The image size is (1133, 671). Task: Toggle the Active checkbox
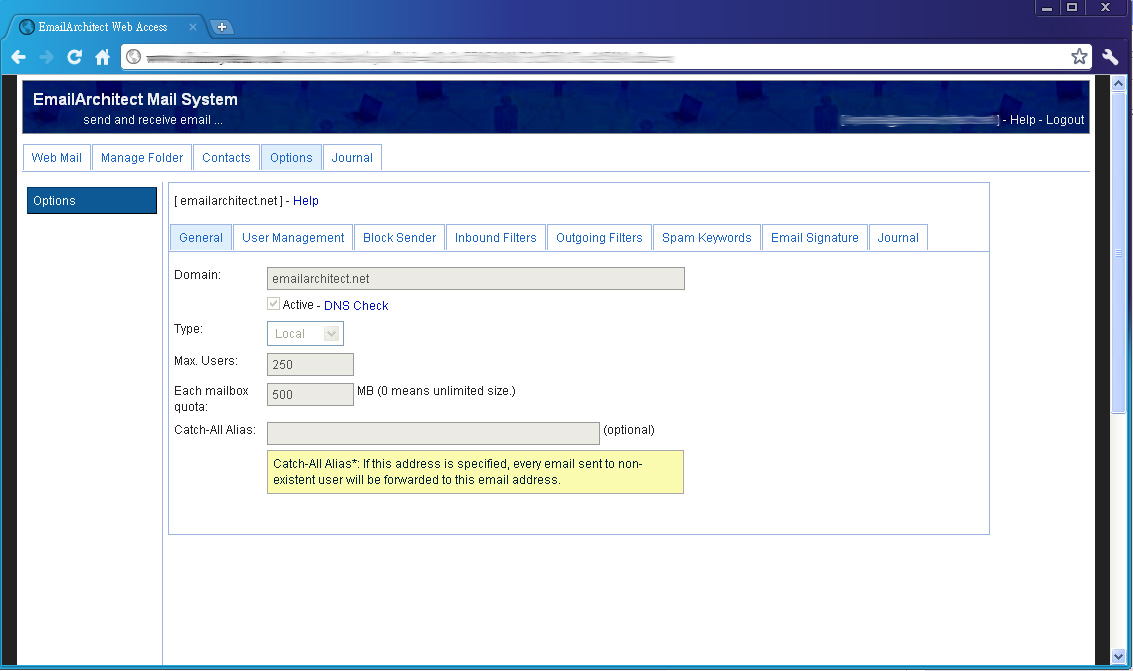(x=273, y=304)
